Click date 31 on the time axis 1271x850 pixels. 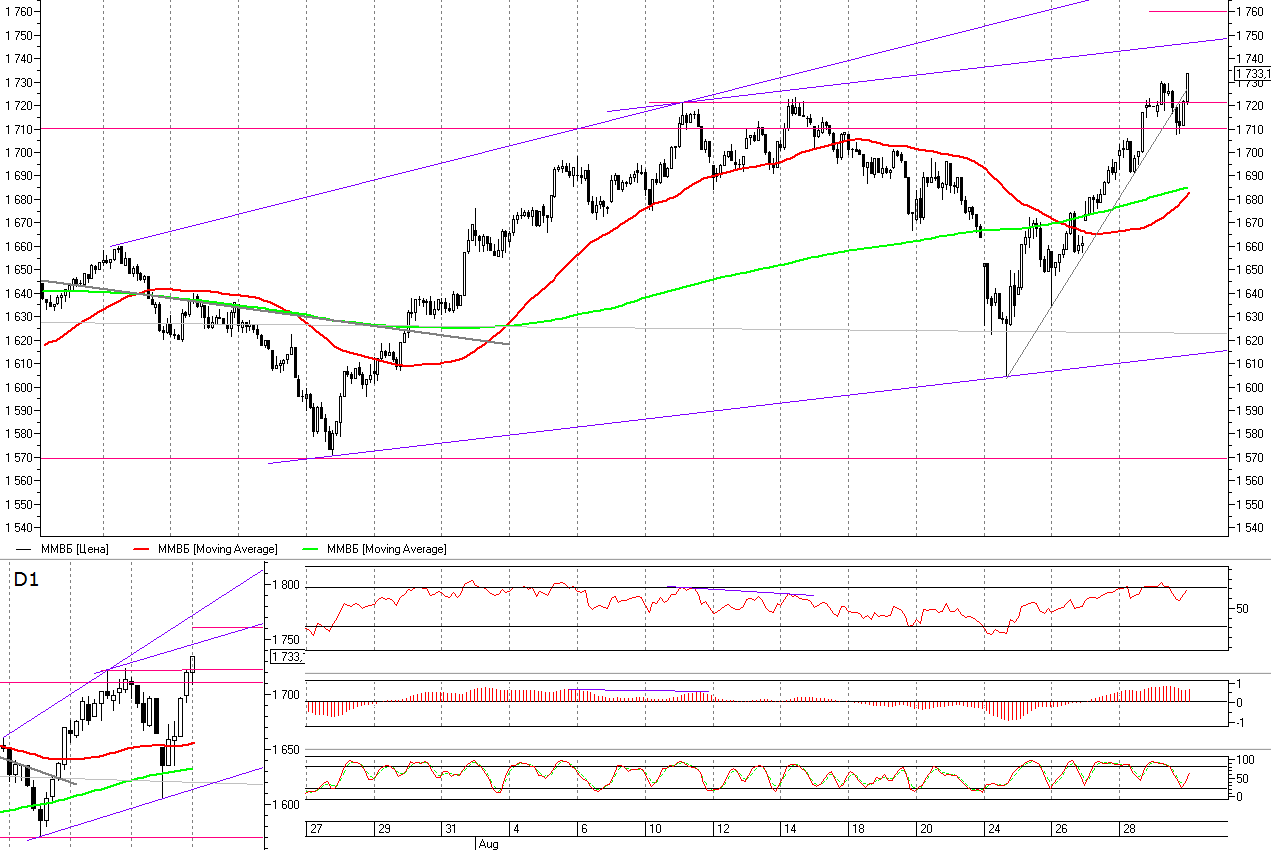451,830
